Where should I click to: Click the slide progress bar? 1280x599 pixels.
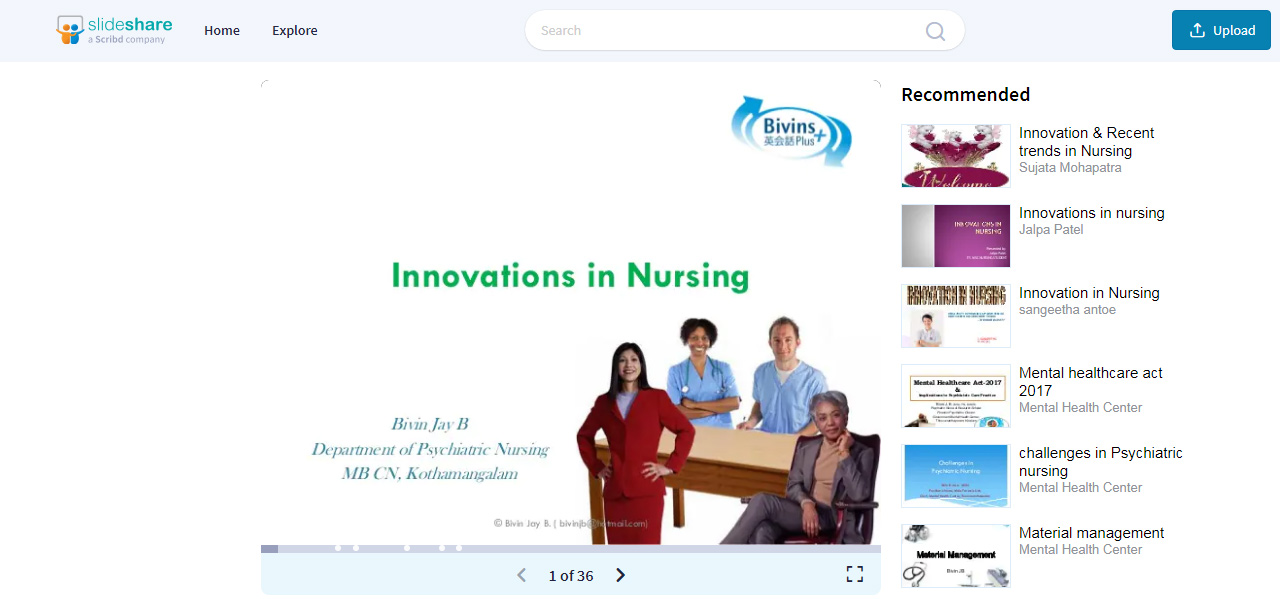click(x=571, y=549)
